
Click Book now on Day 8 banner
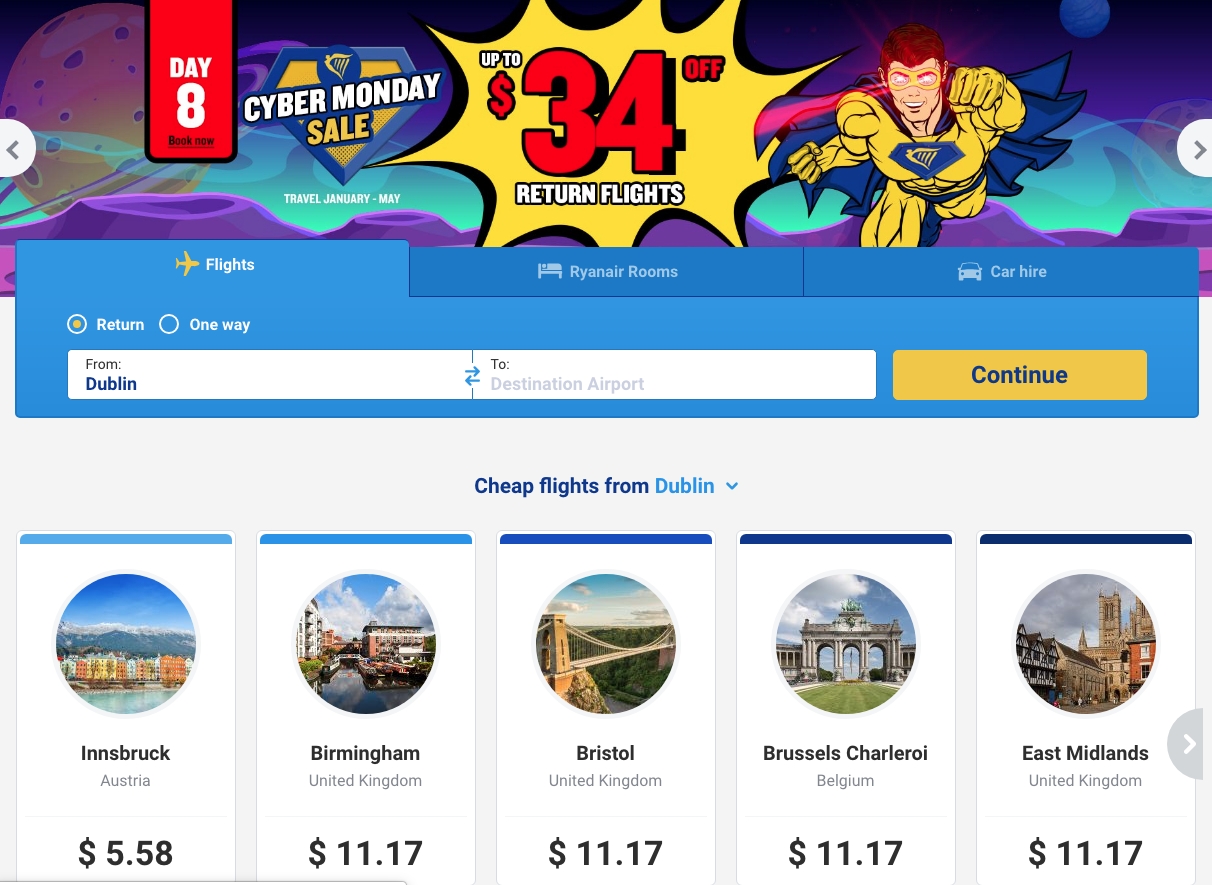pos(191,141)
